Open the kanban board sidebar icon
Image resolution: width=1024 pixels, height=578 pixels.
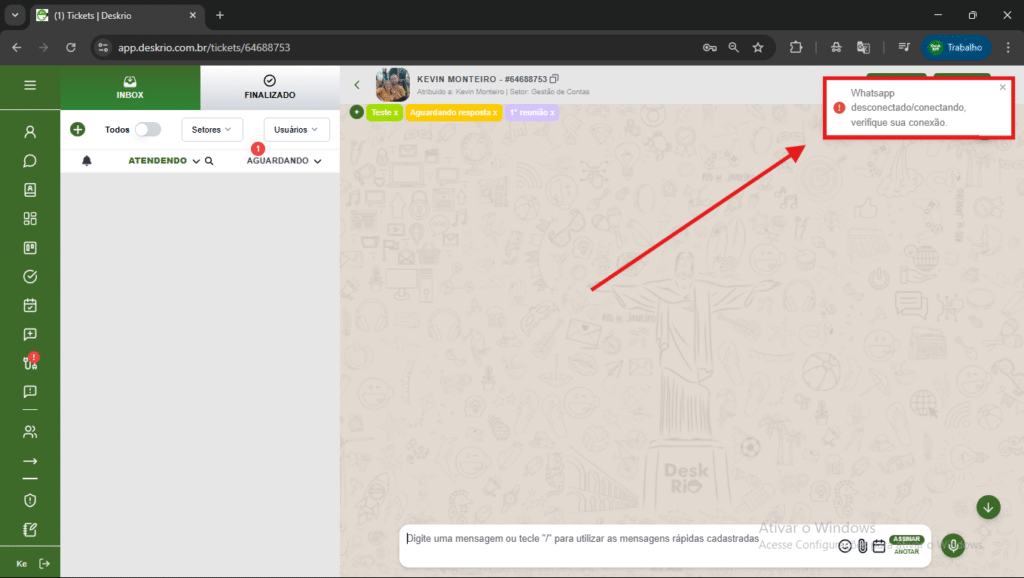click(x=30, y=248)
